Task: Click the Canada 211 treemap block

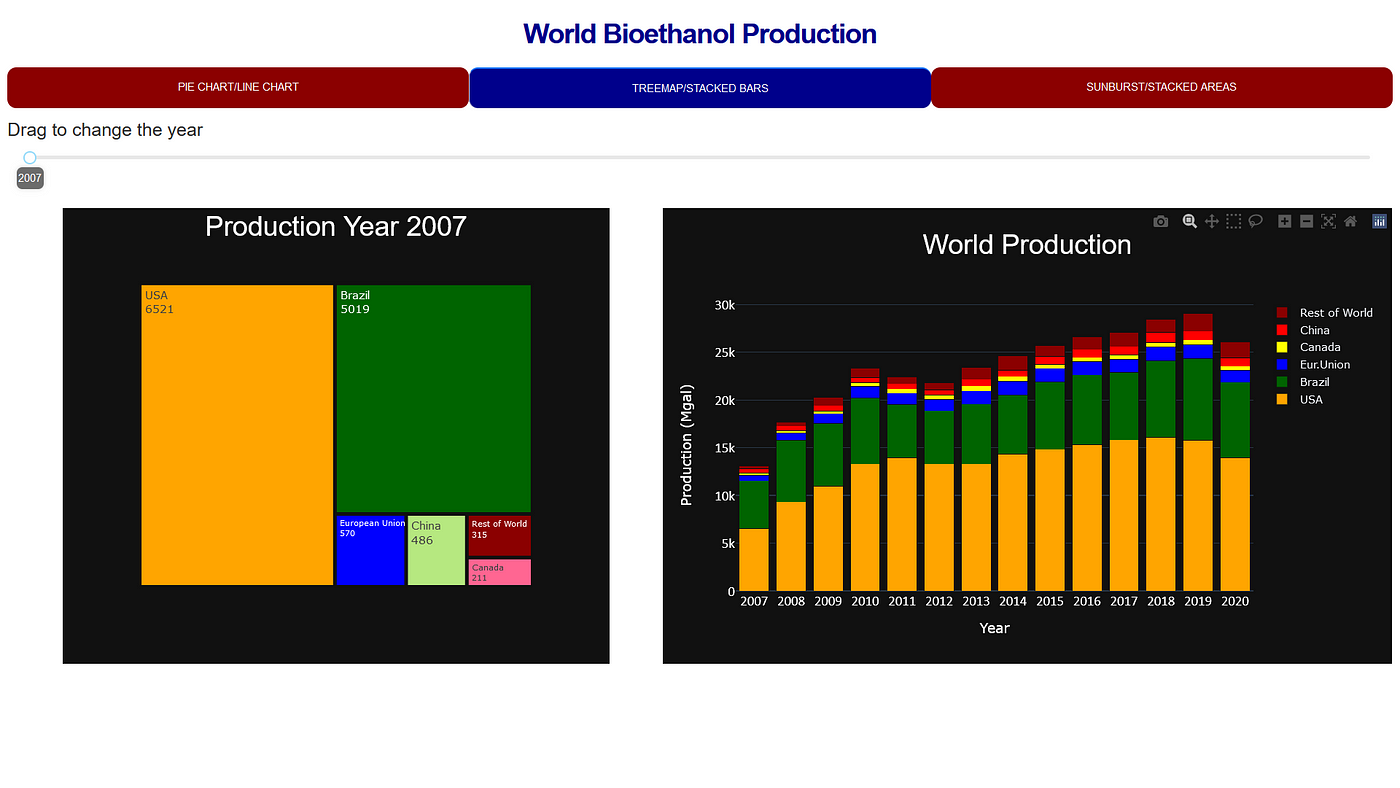Action: point(499,572)
